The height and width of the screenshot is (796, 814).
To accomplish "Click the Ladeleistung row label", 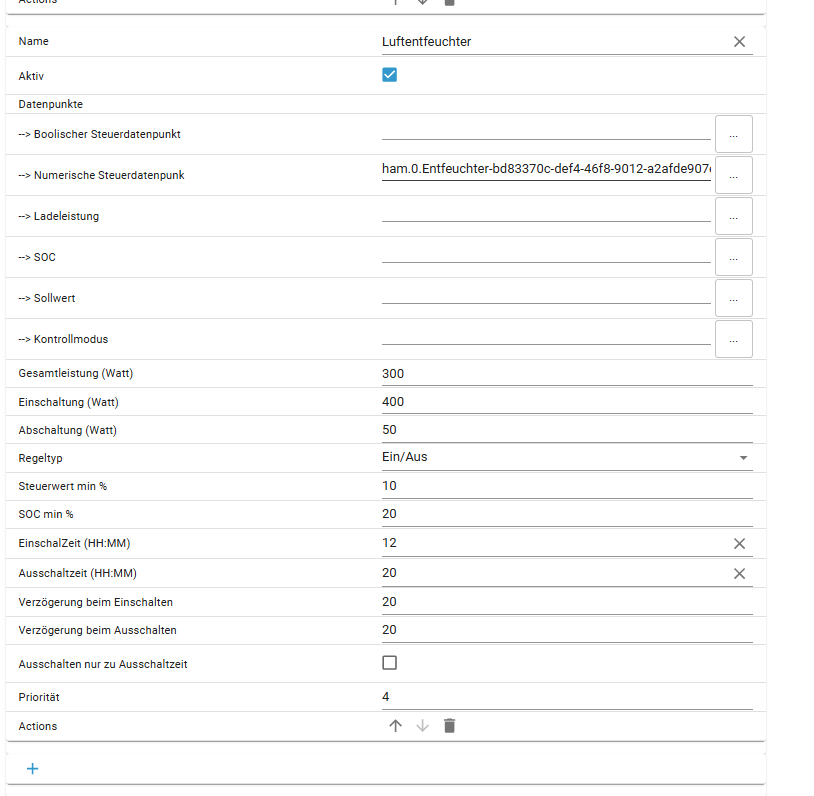I will pos(59,216).
